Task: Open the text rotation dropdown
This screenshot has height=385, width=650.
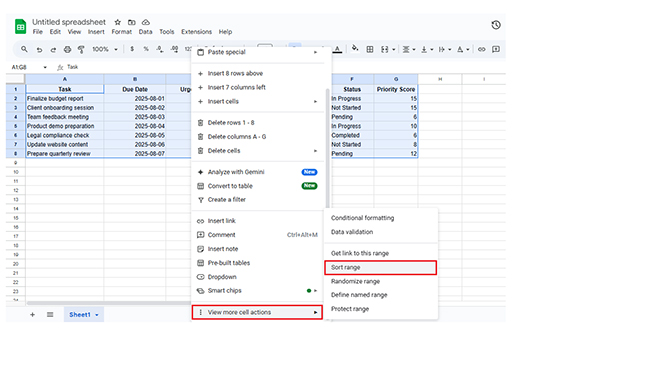Action: (463, 49)
